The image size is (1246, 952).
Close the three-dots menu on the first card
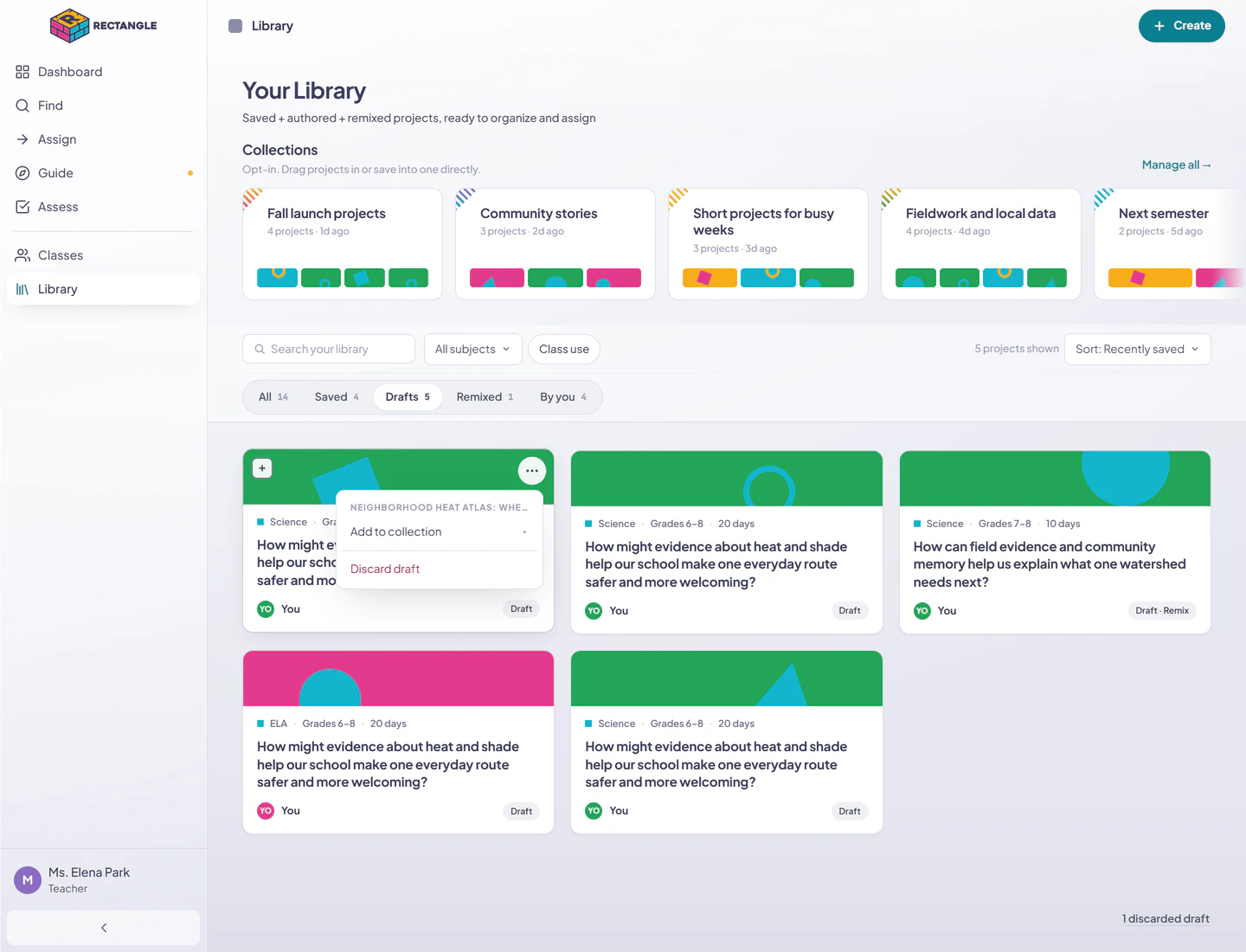pyautogui.click(x=532, y=471)
